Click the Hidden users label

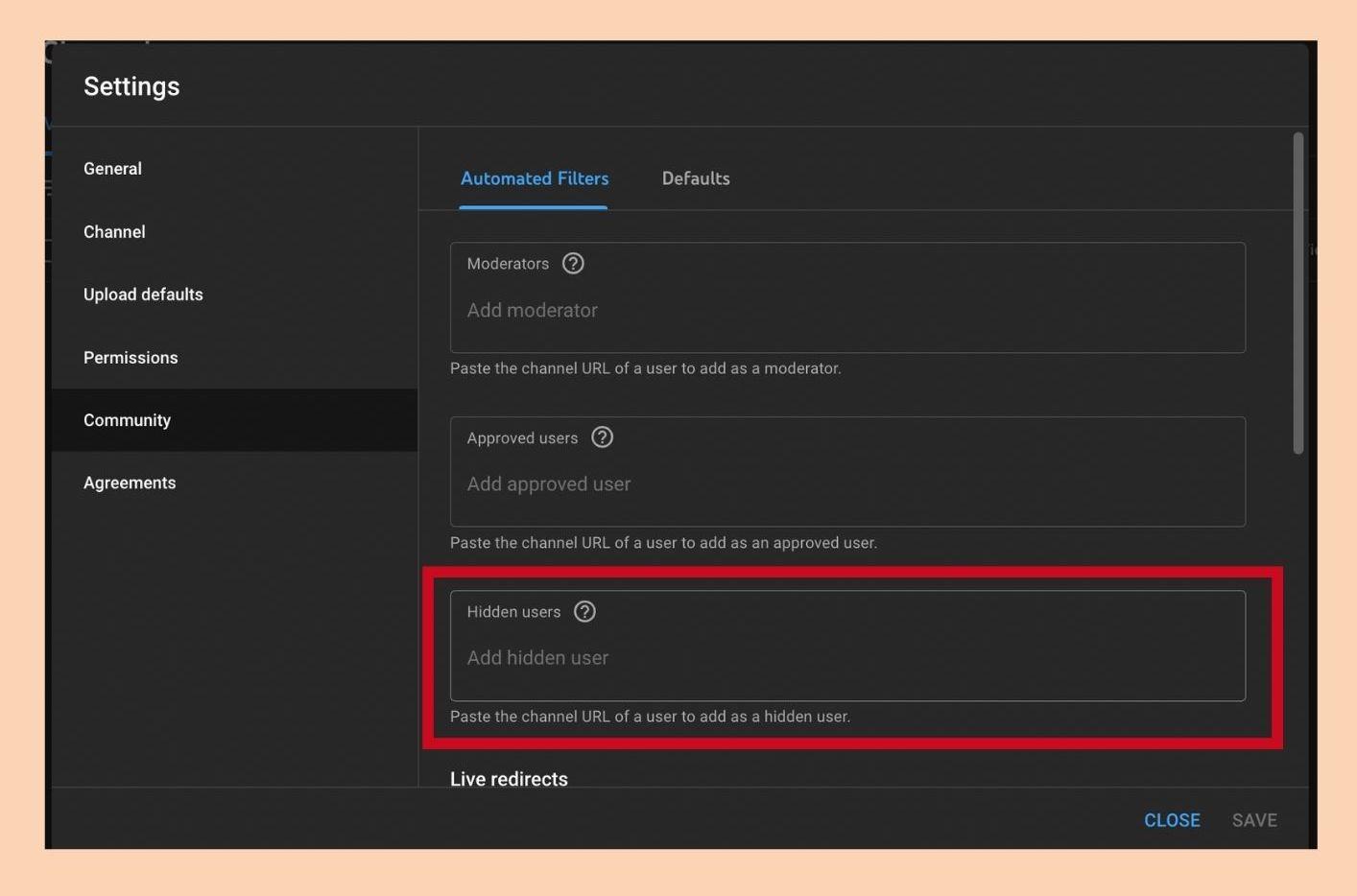point(513,612)
